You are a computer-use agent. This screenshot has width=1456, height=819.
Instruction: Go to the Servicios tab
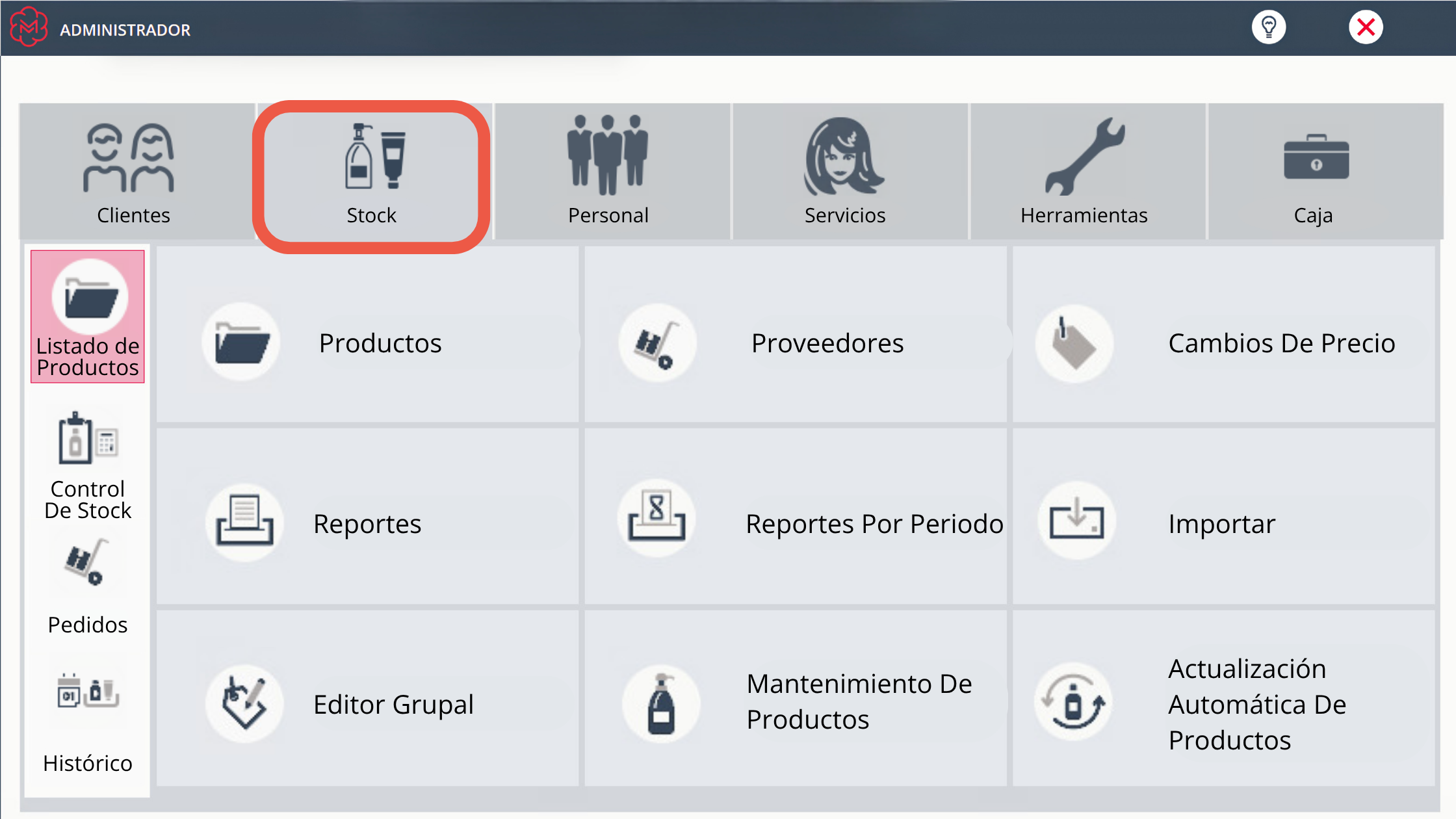point(850,172)
